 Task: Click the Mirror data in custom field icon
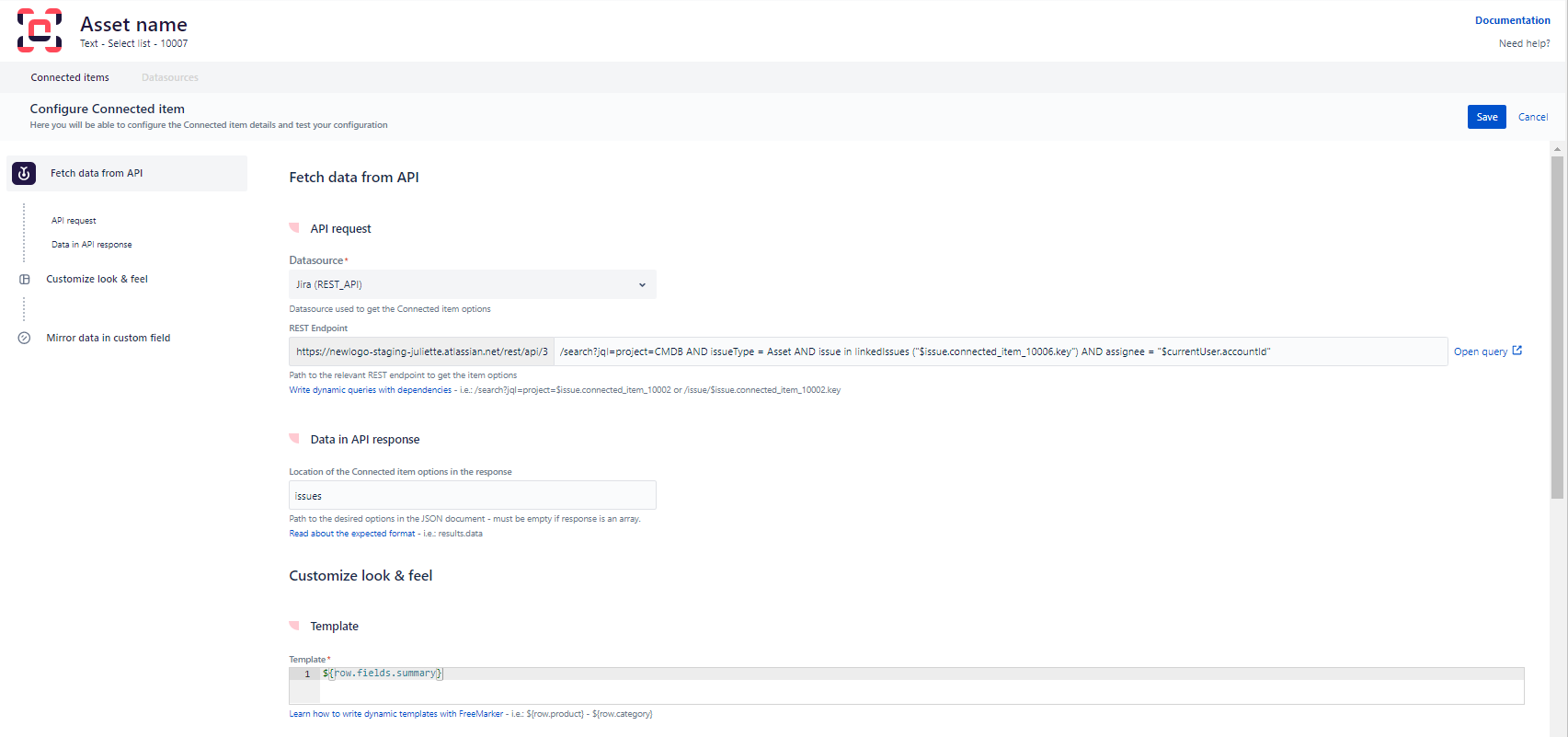tap(25, 338)
